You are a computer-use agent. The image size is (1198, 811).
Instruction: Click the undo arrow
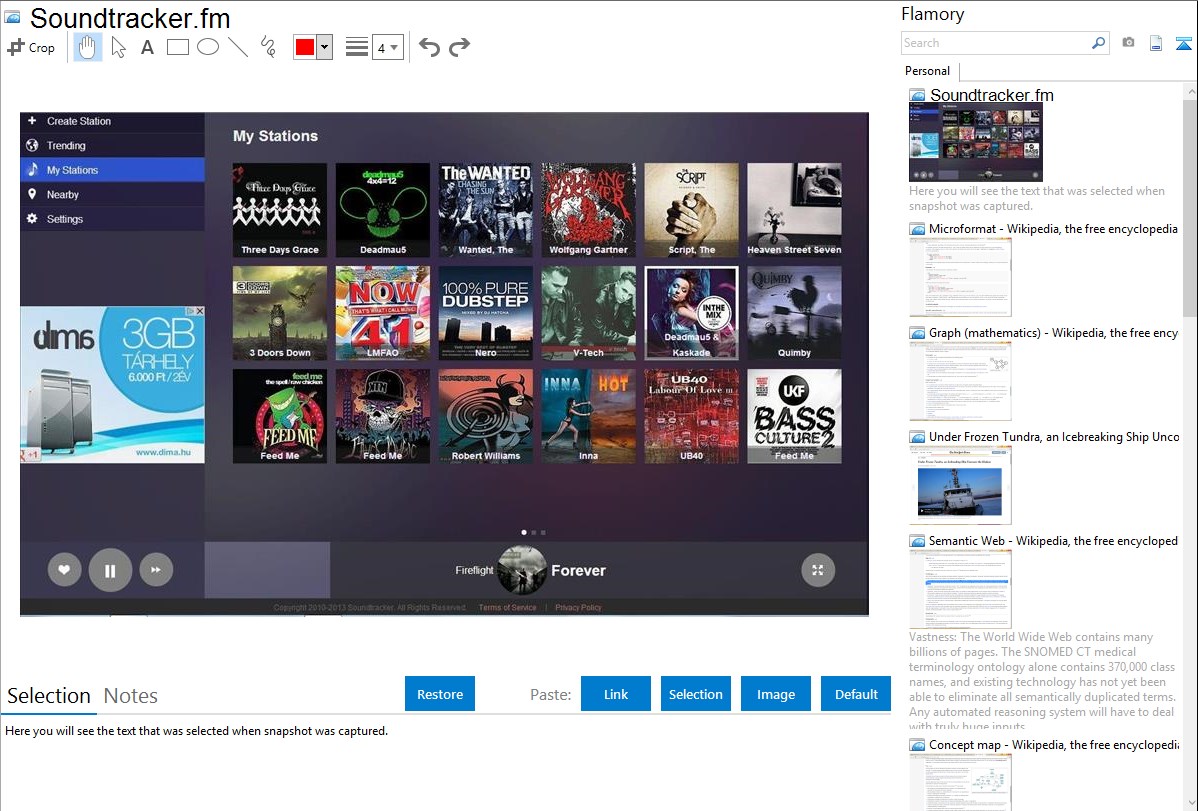point(429,47)
